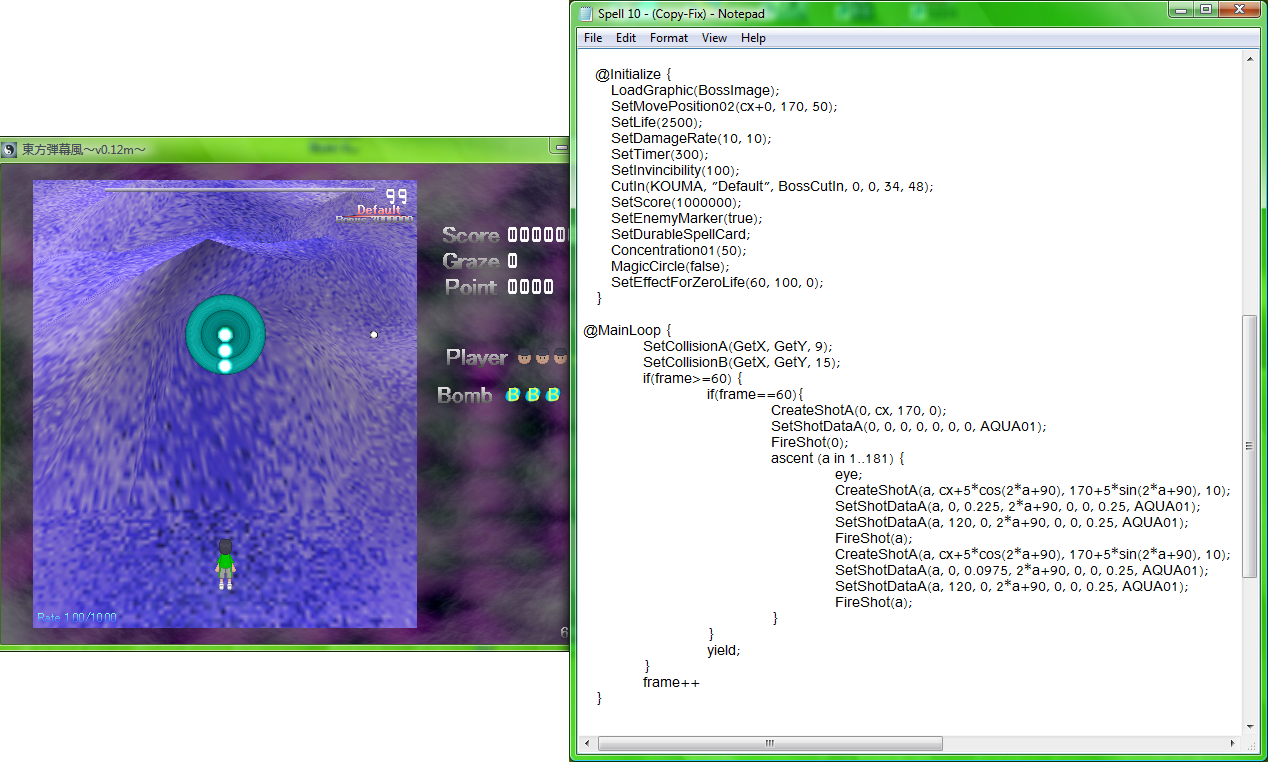This screenshot has height=763, width=1269.
Task: Click the 'LoadGraphic(BossImage);' line
Action: pyautogui.click(x=695, y=90)
